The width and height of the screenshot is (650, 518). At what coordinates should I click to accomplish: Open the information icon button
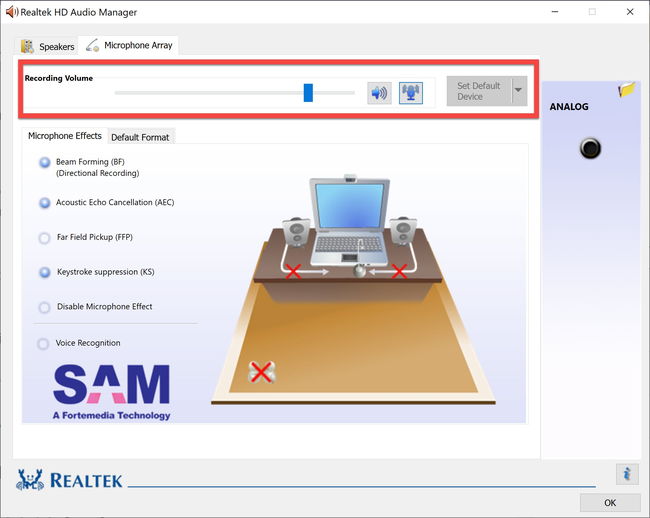pos(627,474)
